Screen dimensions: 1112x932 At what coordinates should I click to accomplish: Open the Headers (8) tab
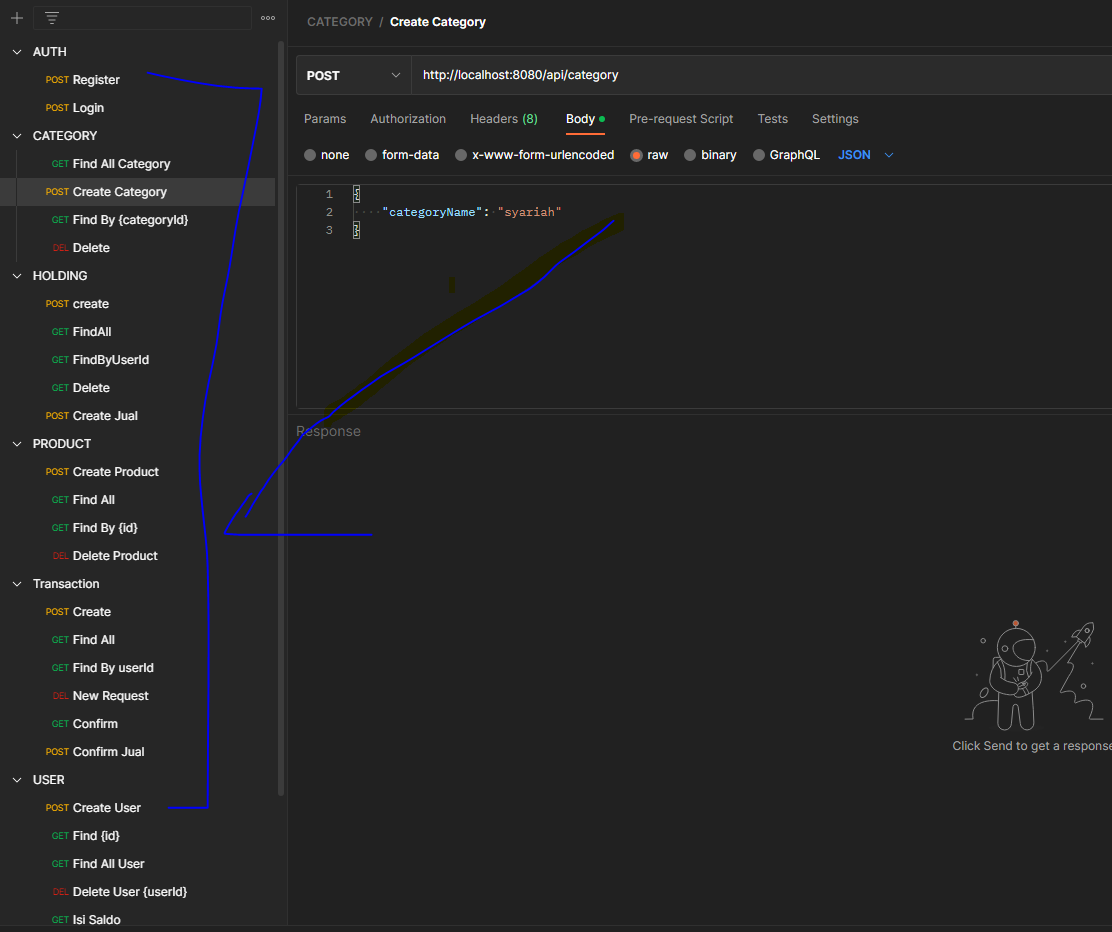504,119
